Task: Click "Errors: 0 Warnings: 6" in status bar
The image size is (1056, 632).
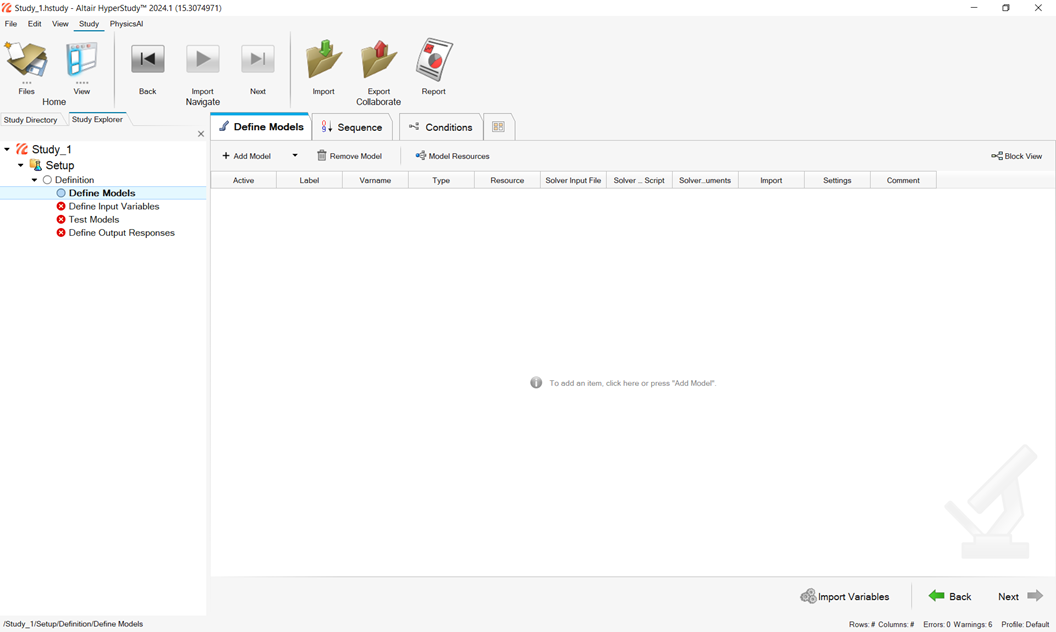Action: [x=958, y=624]
